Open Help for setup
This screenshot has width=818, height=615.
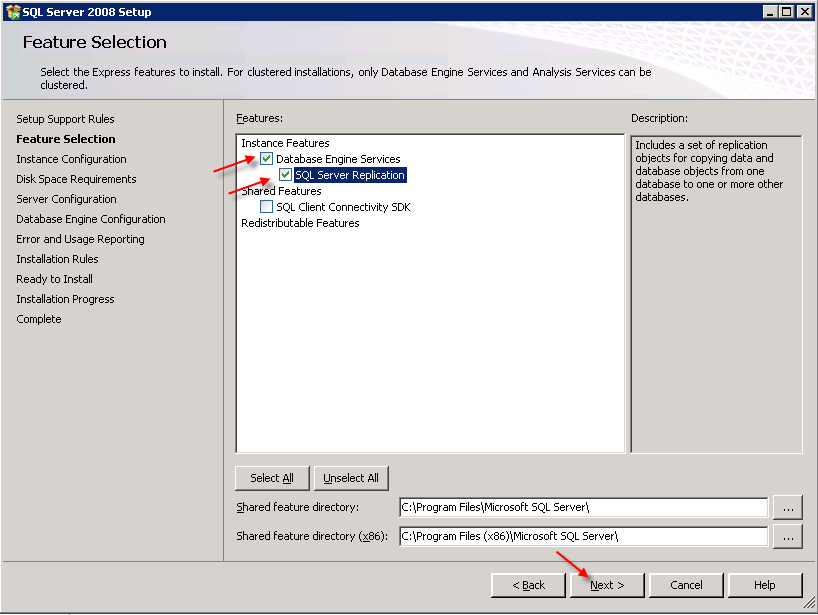point(764,585)
